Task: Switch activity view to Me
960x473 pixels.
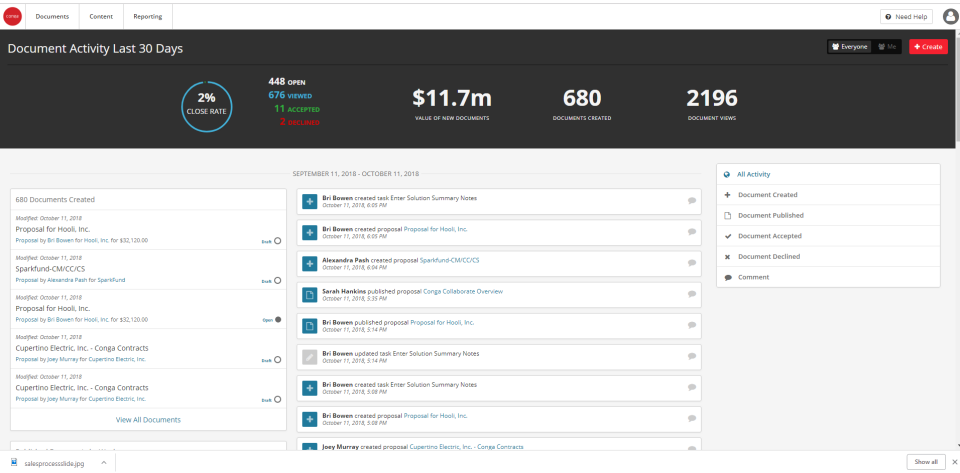Action: 887,47
